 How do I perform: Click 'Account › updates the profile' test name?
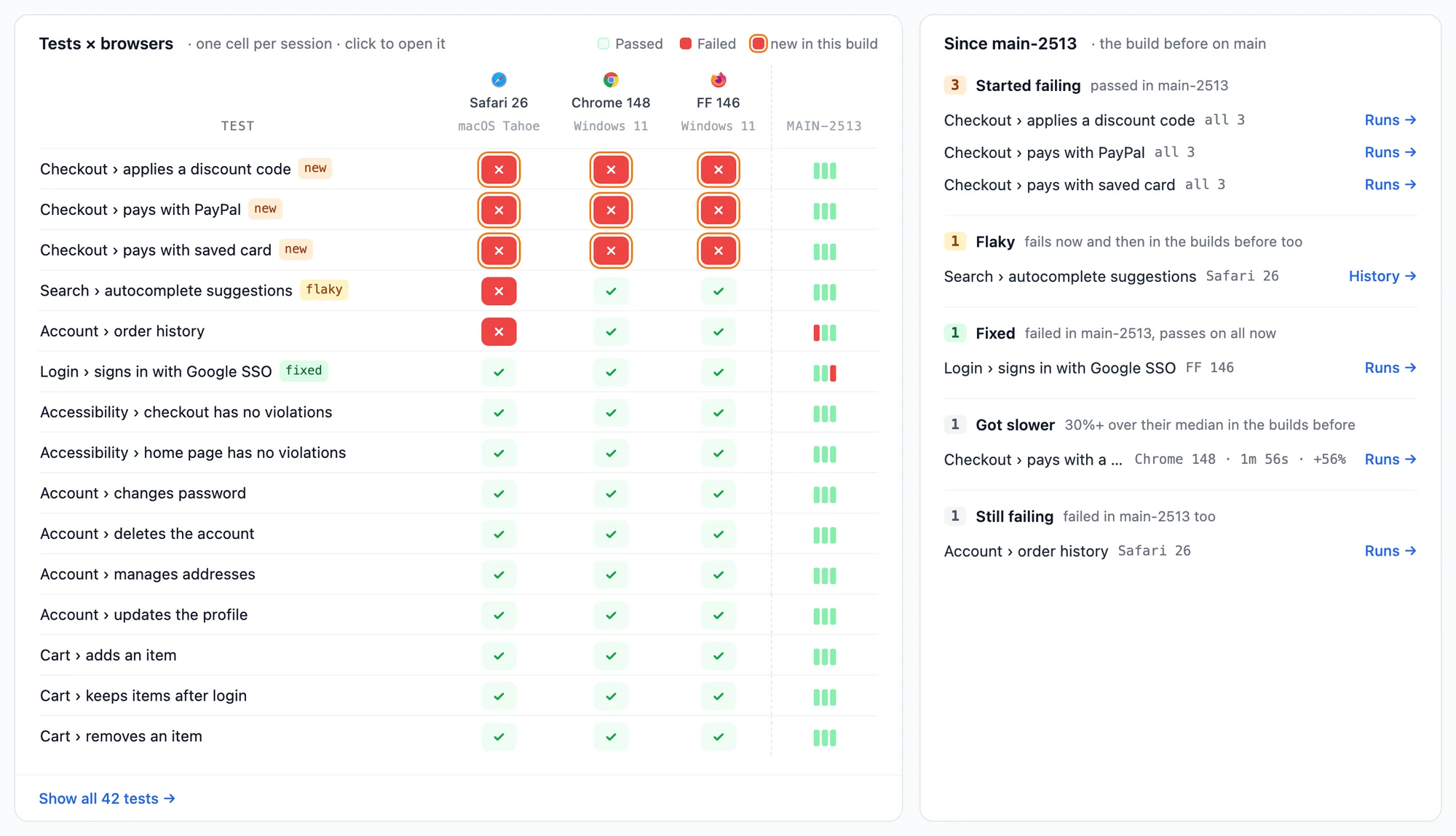tap(144, 615)
